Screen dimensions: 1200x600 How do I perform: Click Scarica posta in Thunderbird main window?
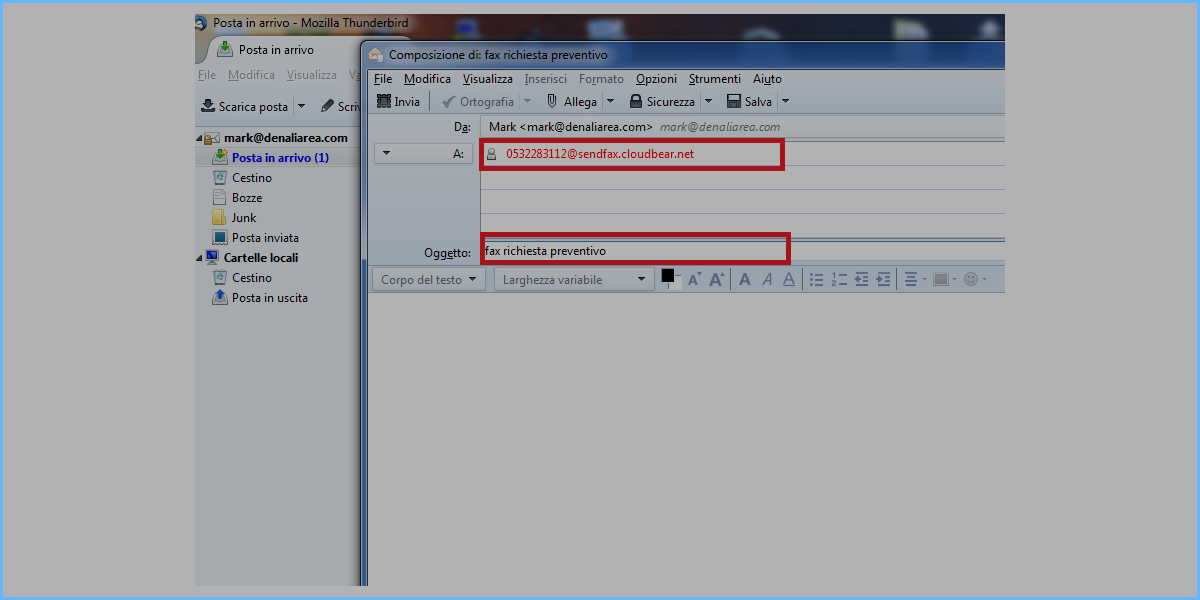pos(245,106)
